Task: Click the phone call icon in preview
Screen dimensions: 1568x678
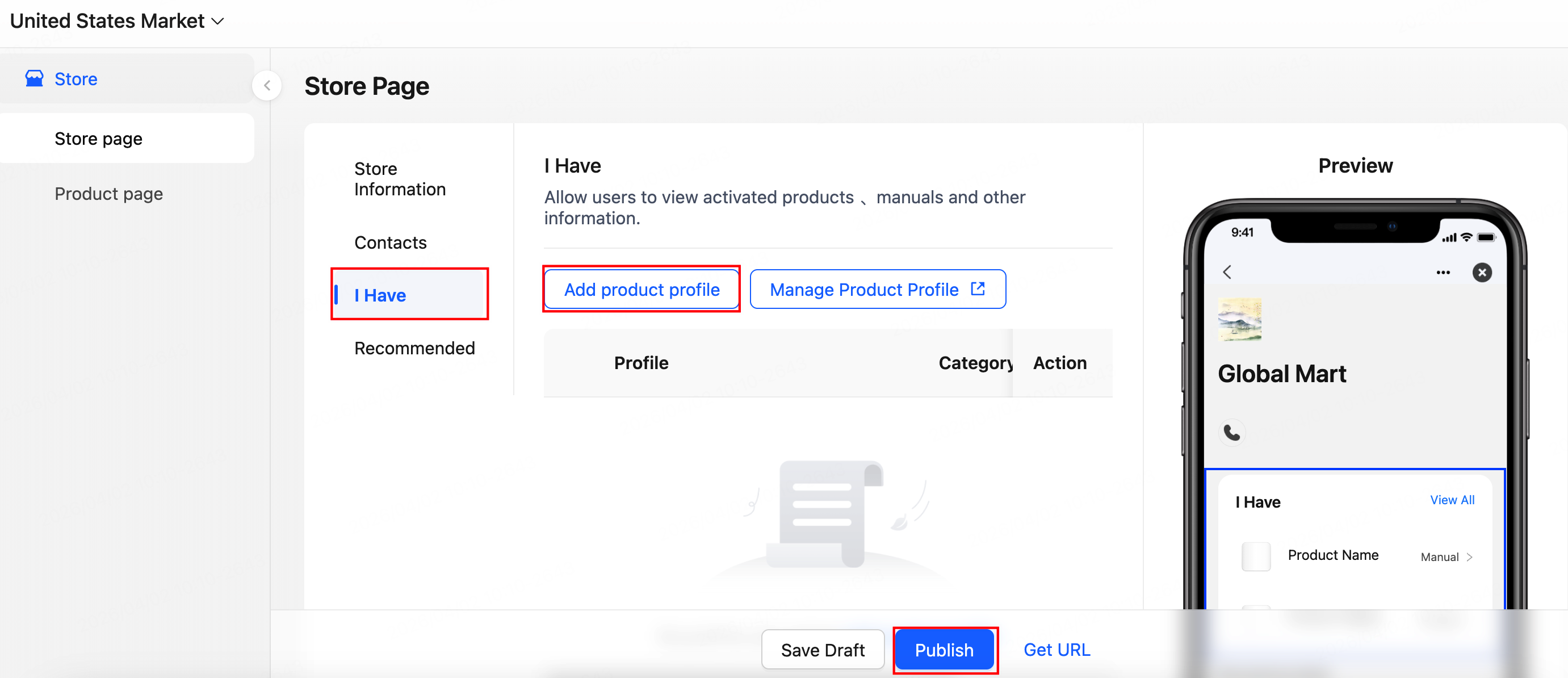Action: (1232, 432)
